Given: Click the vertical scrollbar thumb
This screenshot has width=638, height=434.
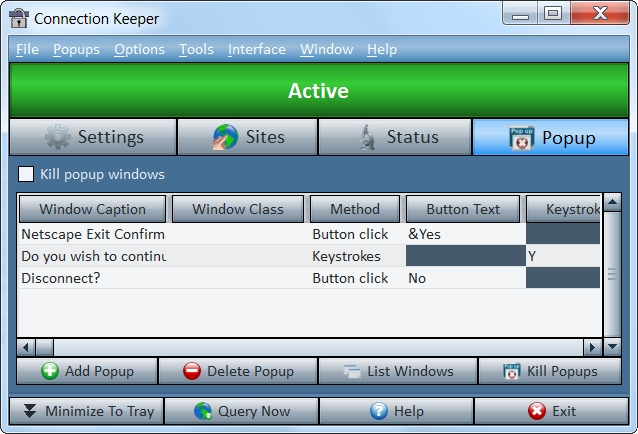Looking at the screenshot, I should tap(612, 275).
